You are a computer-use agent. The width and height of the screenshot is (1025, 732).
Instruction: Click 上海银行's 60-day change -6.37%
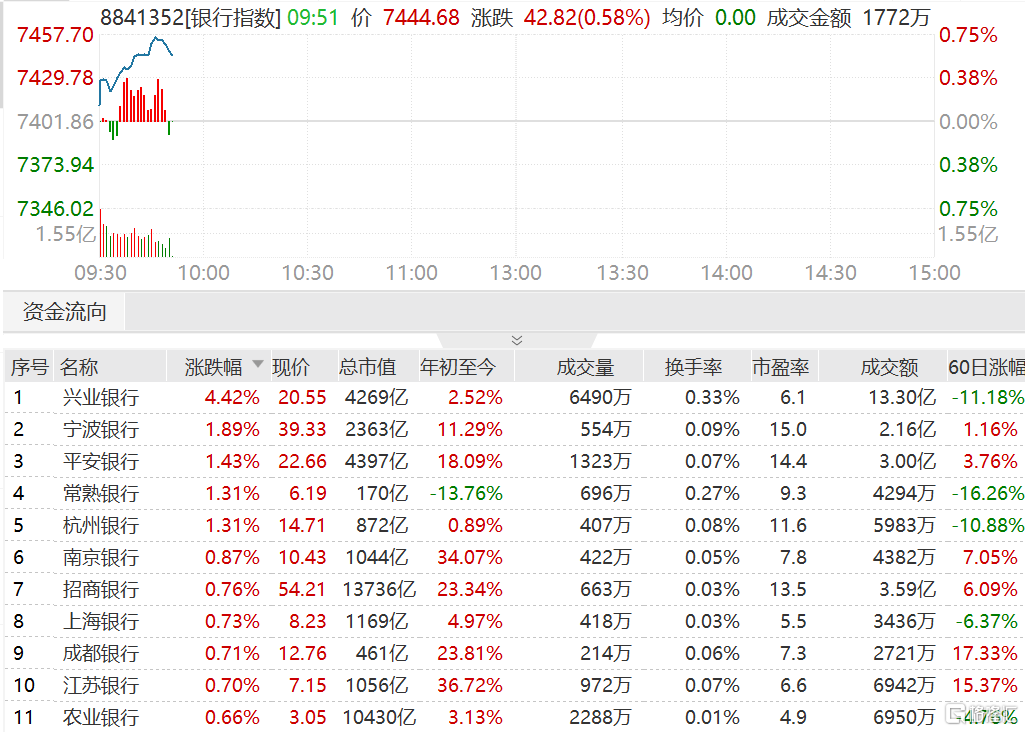click(987, 622)
